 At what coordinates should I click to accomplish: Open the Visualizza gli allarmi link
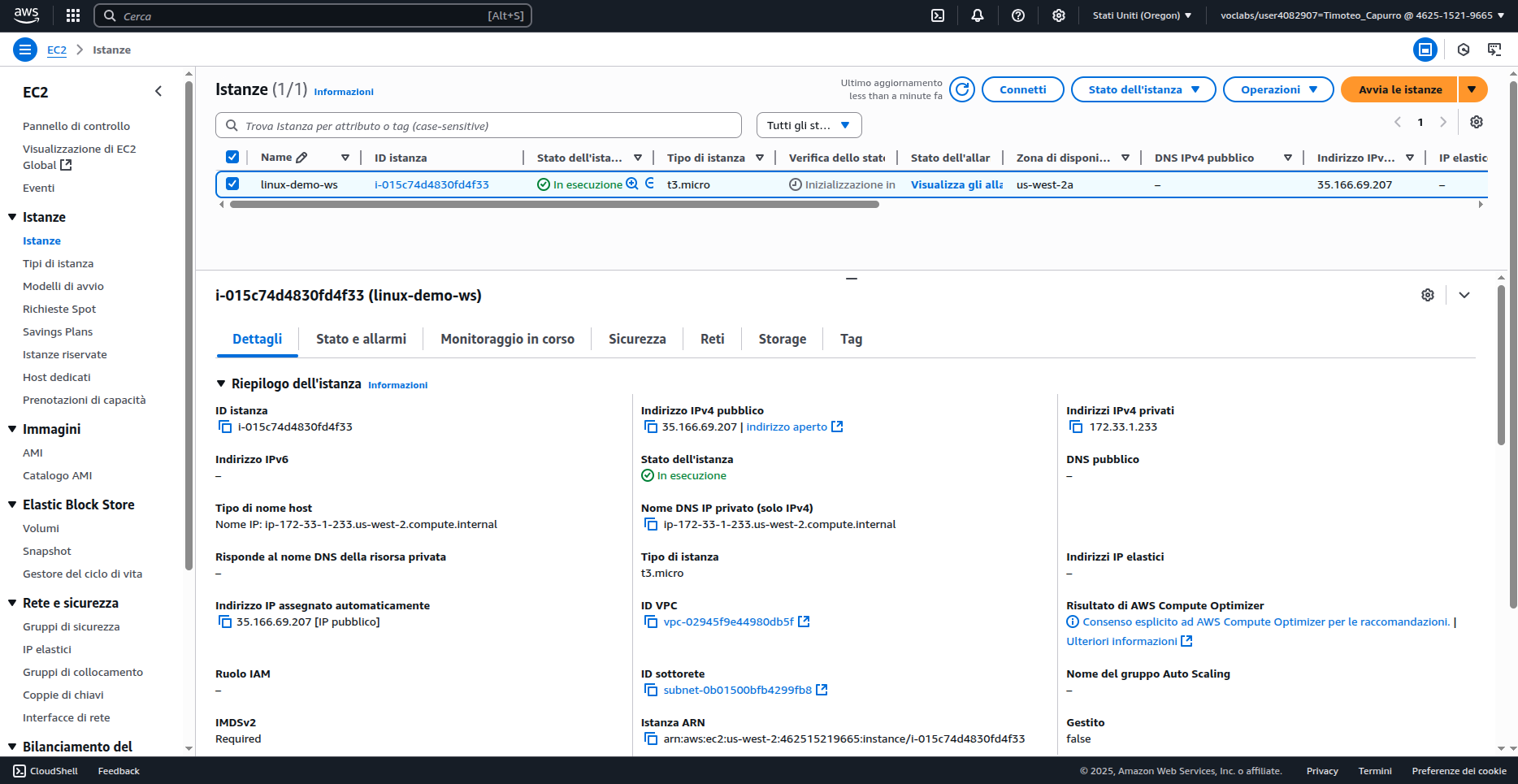956,184
